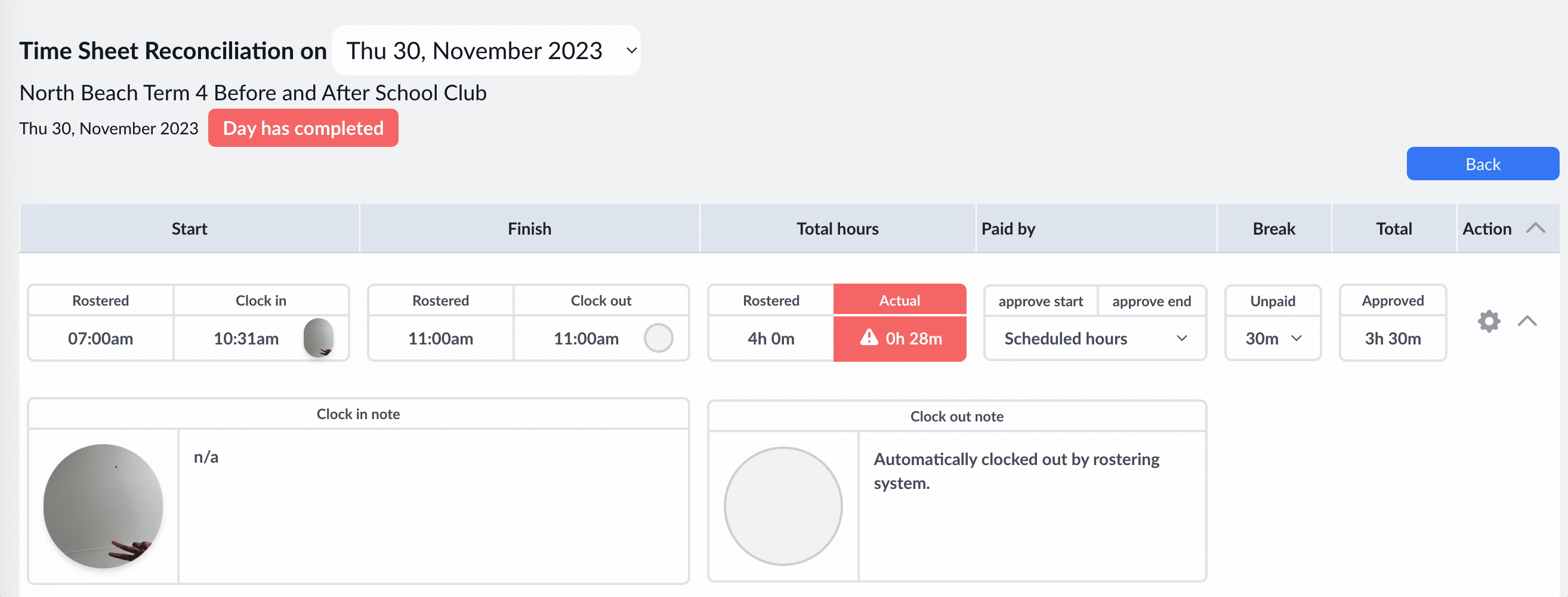This screenshot has width=1568, height=597.
Task: Click the Back button
Action: [1482, 164]
